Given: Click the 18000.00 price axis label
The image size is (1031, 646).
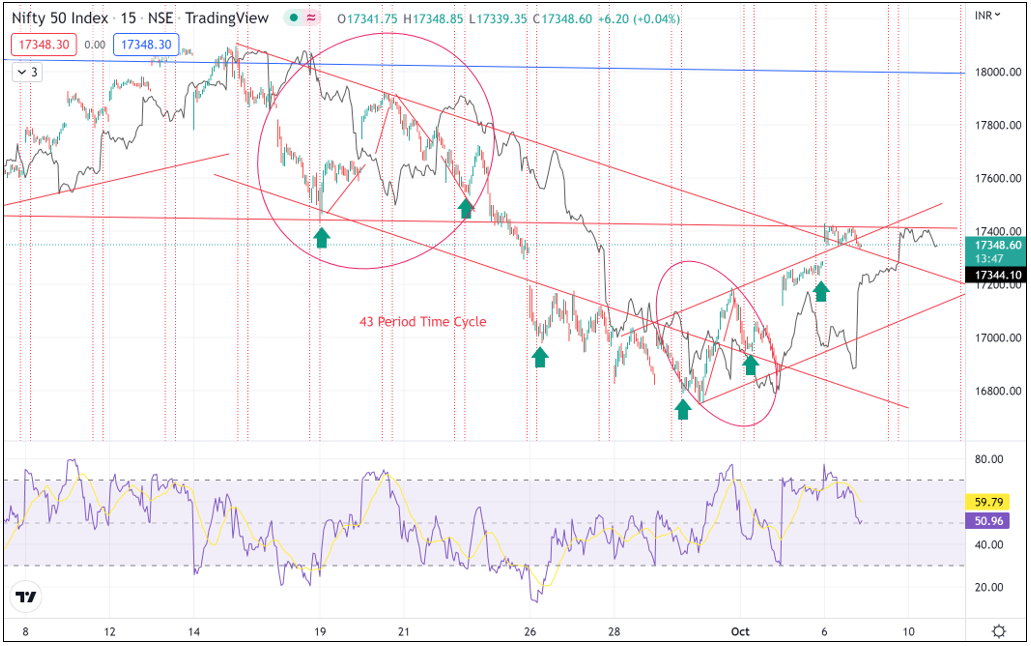Looking at the screenshot, I should 997,72.
